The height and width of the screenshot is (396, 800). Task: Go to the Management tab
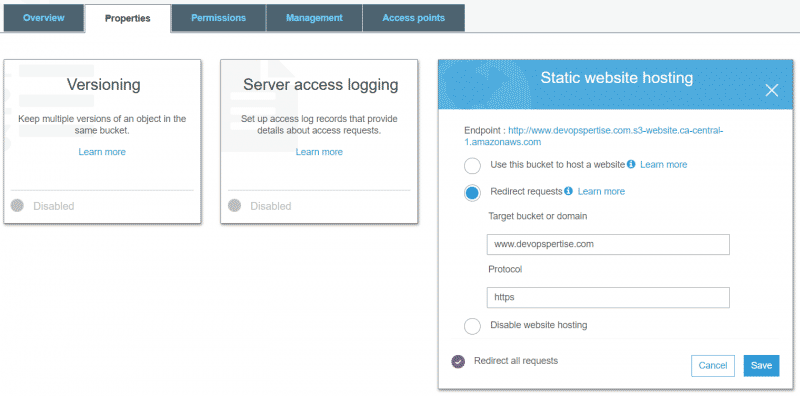[x=314, y=18]
